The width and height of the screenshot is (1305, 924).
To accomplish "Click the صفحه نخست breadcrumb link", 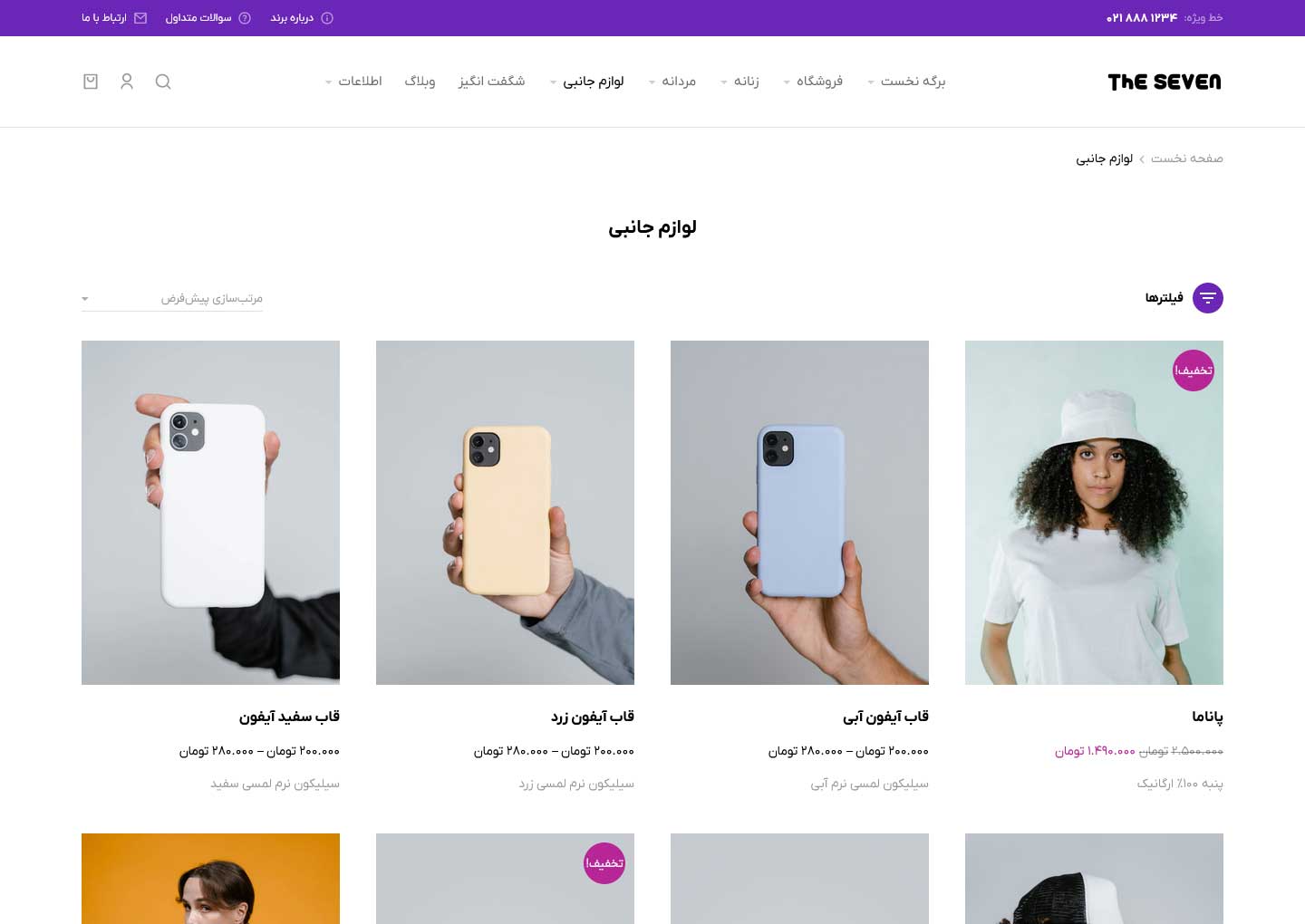I will click(1187, 159).
